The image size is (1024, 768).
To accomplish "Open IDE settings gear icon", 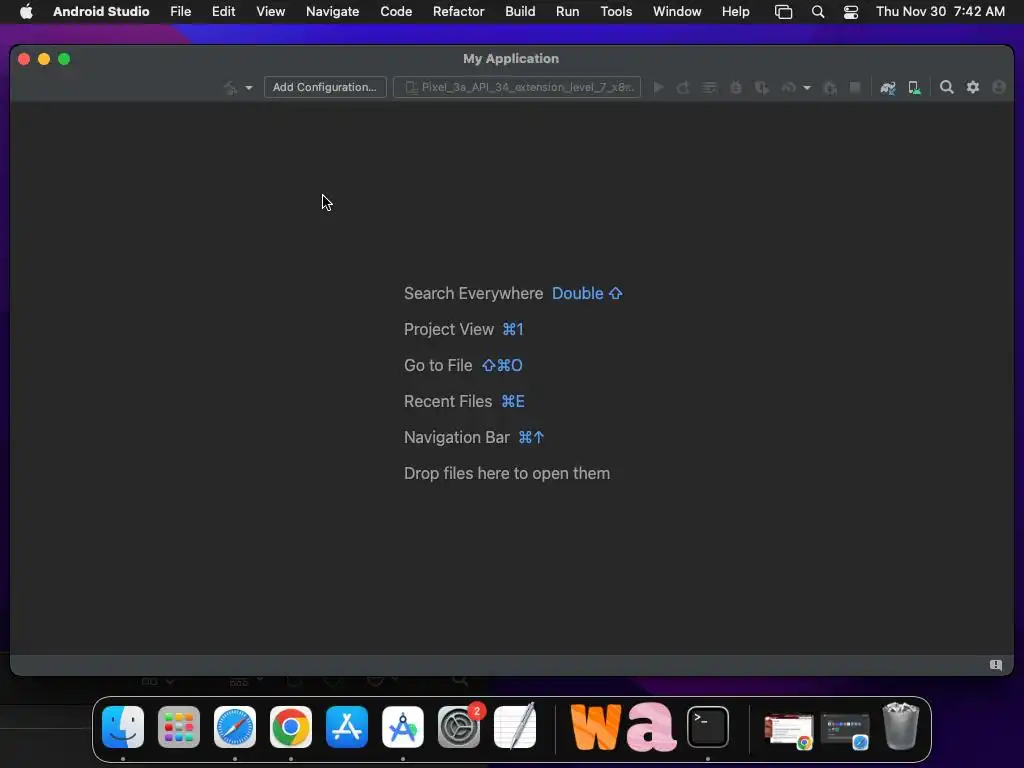I will click(973, 88).
